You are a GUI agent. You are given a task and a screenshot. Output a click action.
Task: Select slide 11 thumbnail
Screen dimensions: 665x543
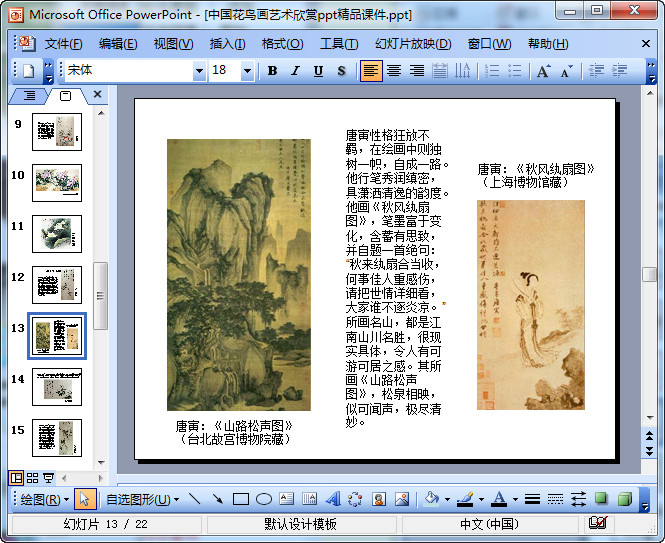point(57,234)
